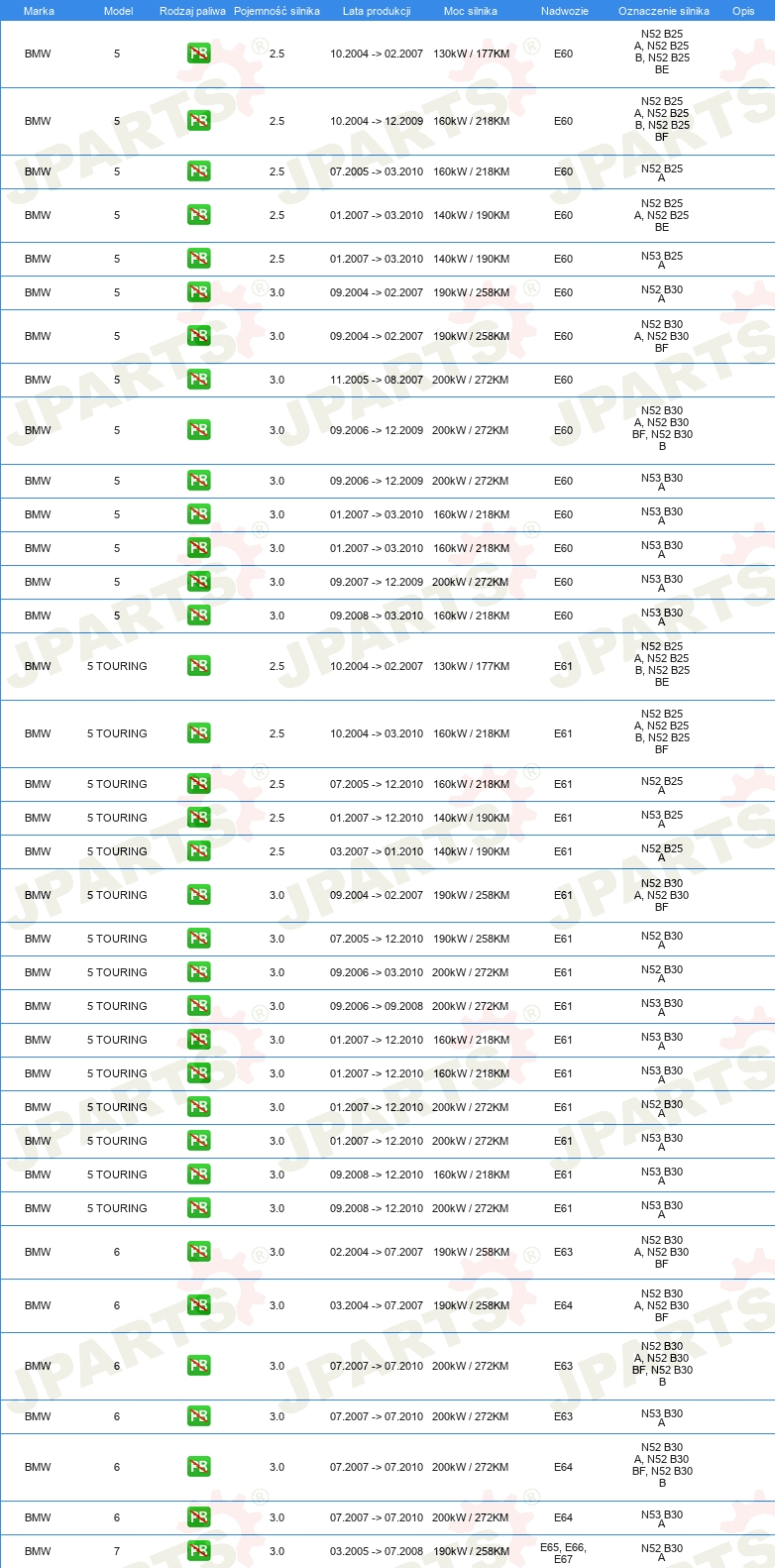Click the Moc silnika column header
The width and height of the screenshot is (775, 1568).
[x=471, y=11]
